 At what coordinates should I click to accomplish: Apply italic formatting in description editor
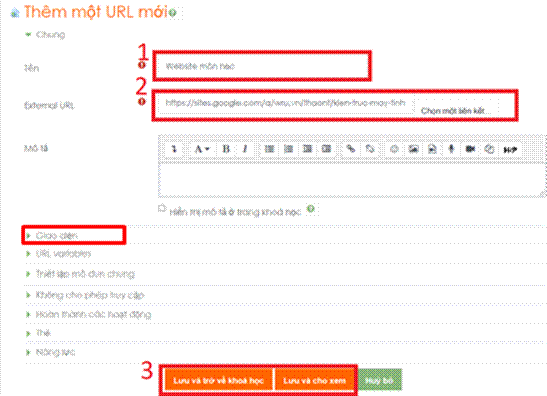[x=245, y=149]
